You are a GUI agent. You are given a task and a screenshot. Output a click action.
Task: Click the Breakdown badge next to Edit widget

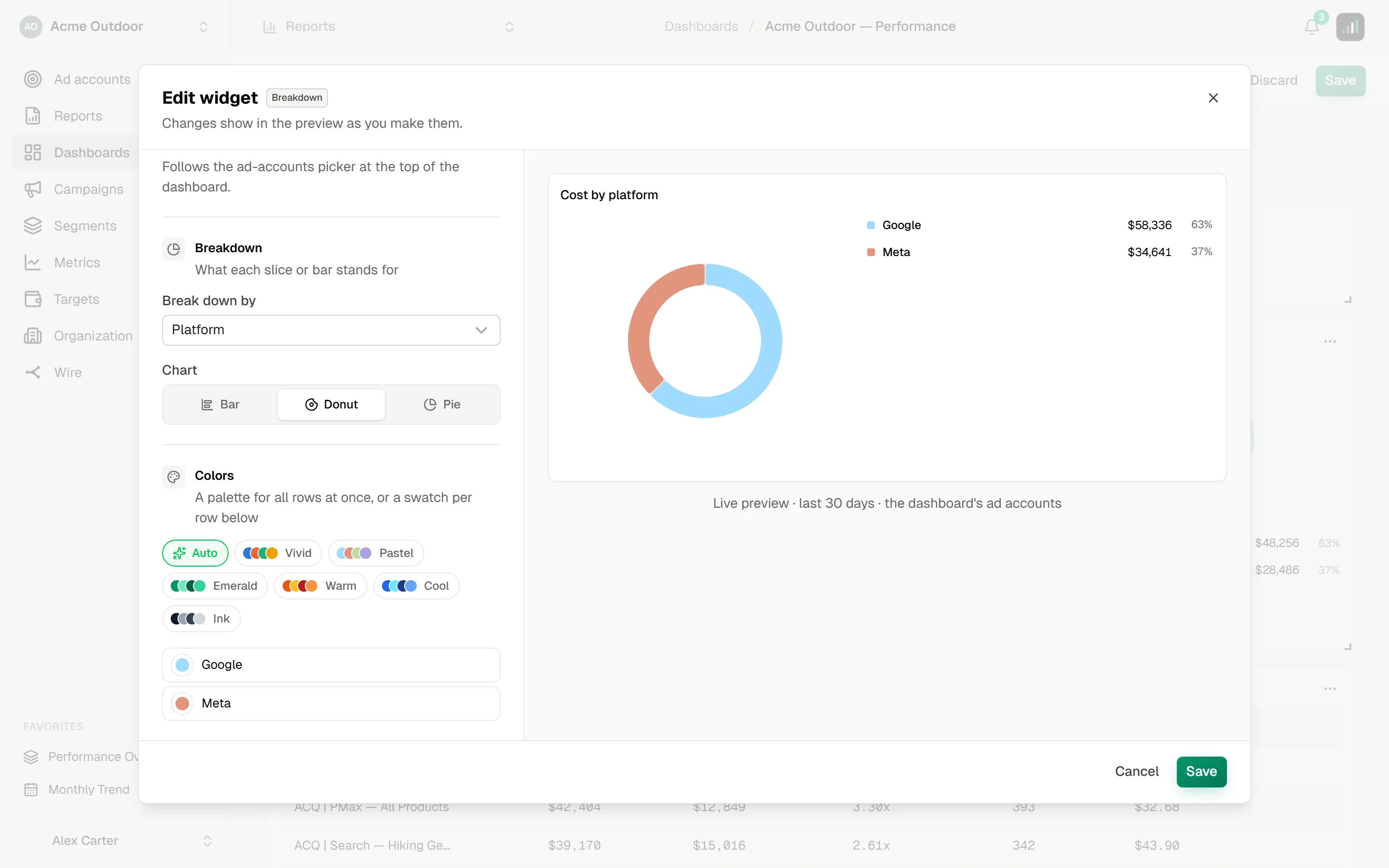click(297, 98)
